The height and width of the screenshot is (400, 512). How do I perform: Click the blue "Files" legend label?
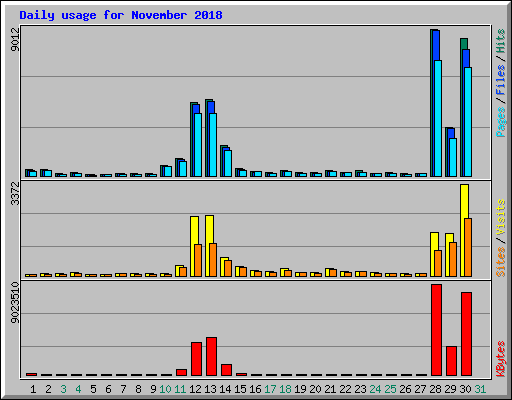click(500, 80)
